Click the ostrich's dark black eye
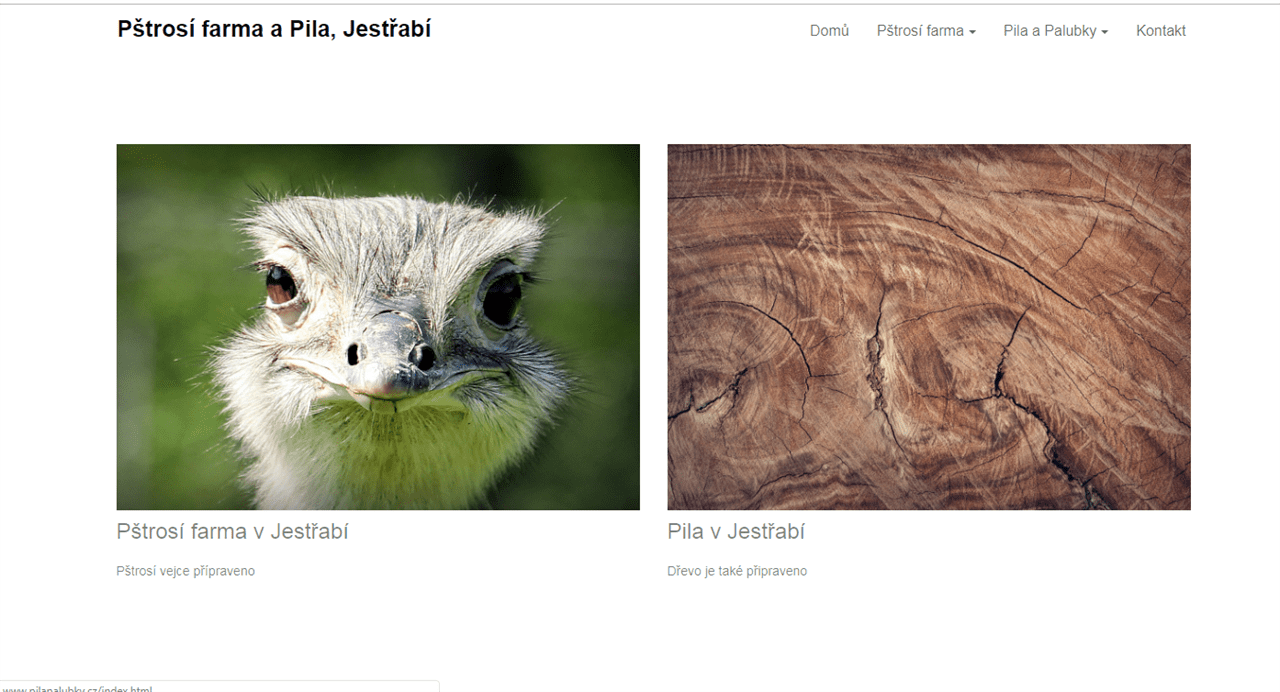 point(501,296)
